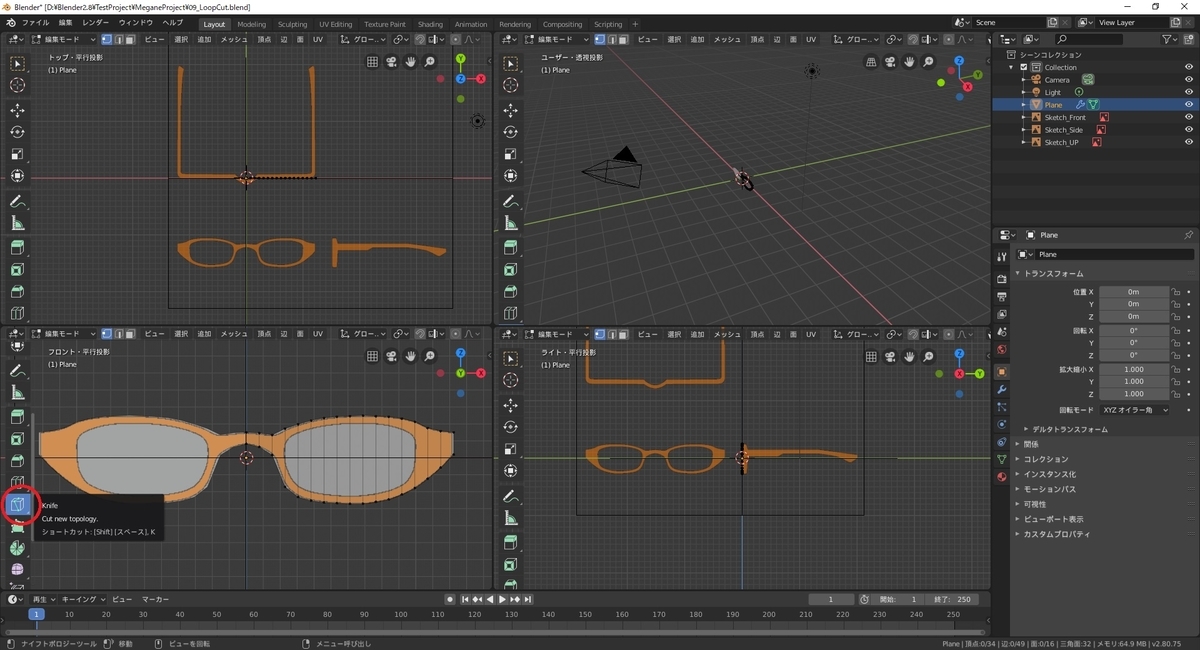Switch to the Shading workspace tab
The image size is (1200, 650).
click(430, 24)
